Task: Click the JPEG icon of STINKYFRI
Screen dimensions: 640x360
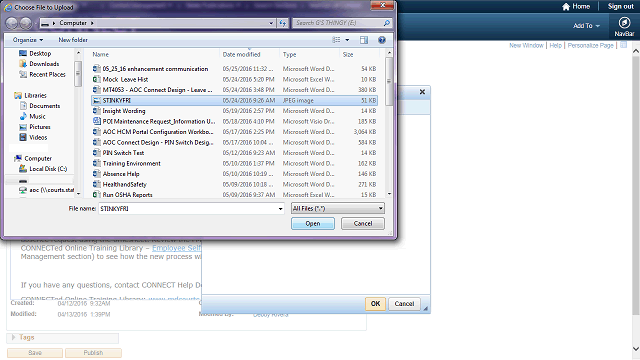Action: (x=96, y=100)
